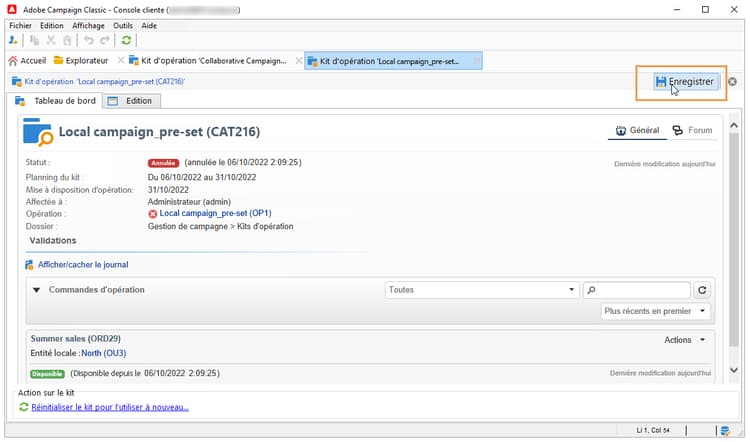The width and height of the screenshot is (750, 442).
Task: Collapse Commandes d'opération section
Action: coord(36,290)
